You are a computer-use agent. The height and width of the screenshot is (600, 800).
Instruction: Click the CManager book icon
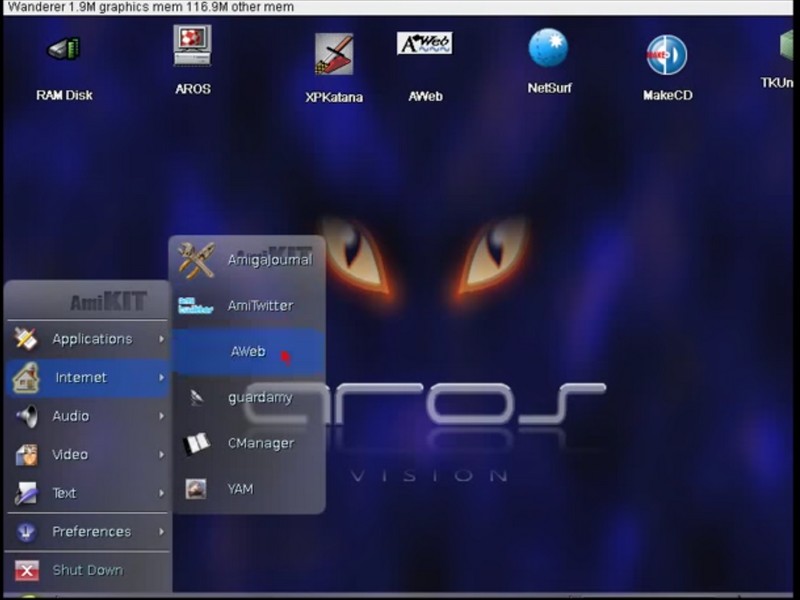point(196,444)
